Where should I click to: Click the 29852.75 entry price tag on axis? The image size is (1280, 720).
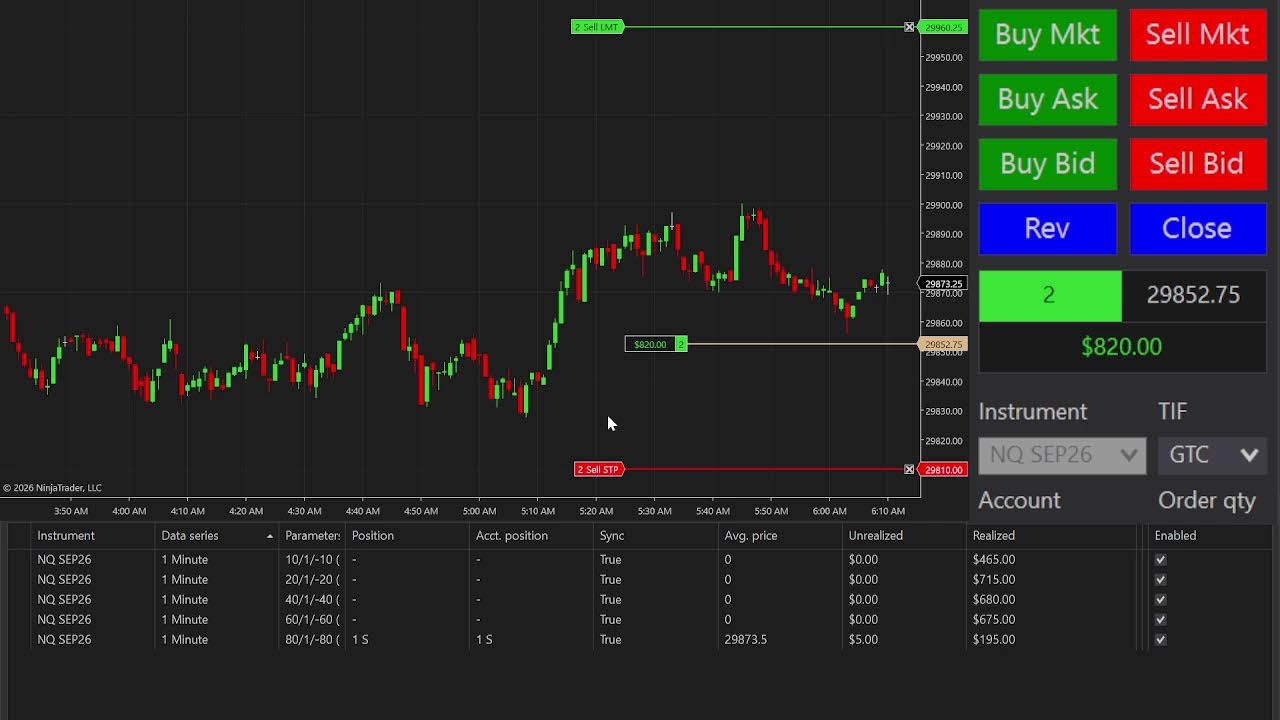coord(943,344)
